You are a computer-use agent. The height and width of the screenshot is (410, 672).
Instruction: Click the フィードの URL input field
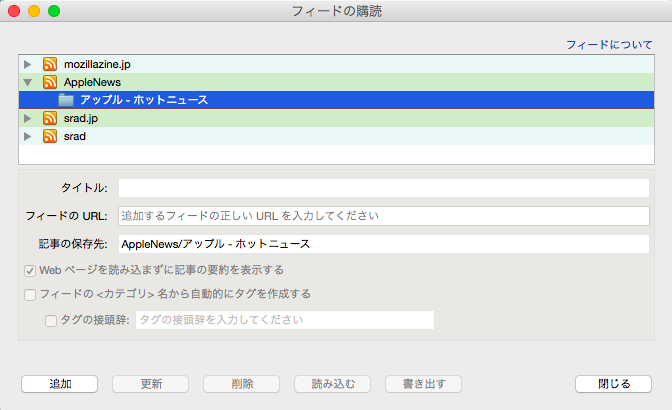click(x=384, y=216)
